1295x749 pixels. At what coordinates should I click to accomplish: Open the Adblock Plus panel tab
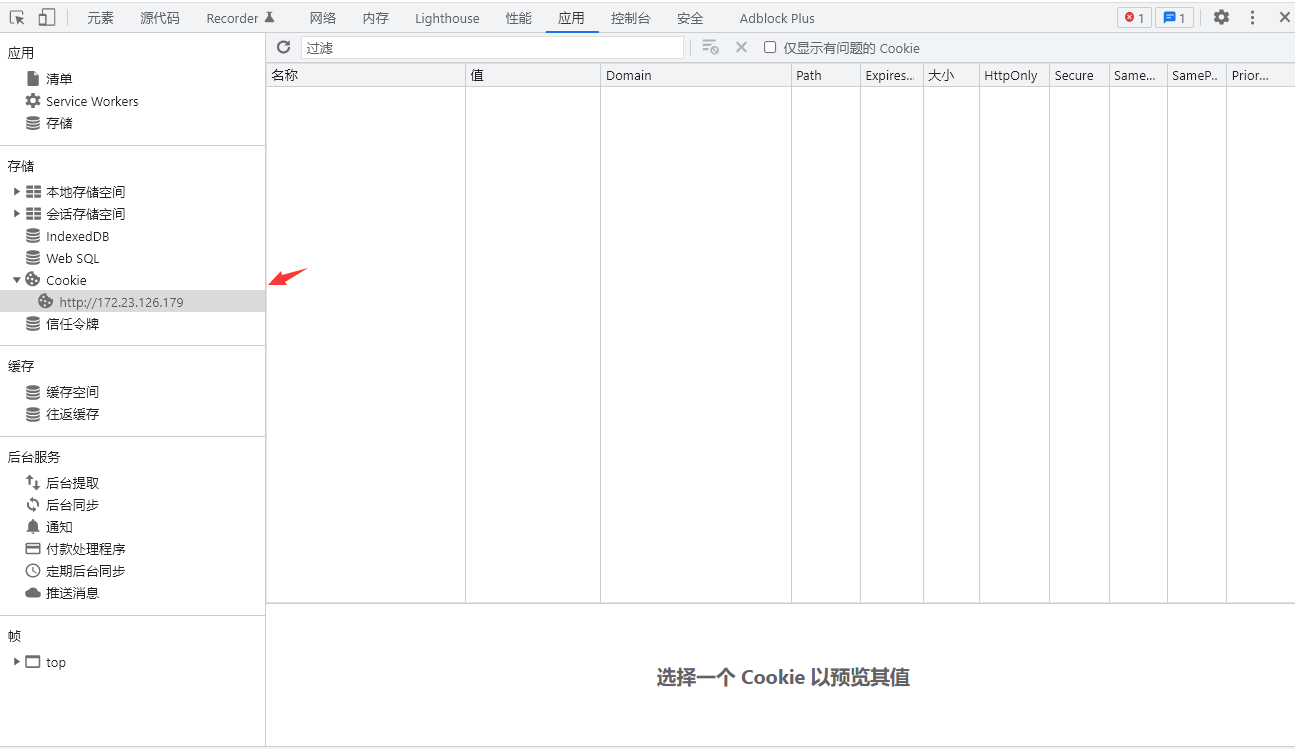click(x=777, y=17)
